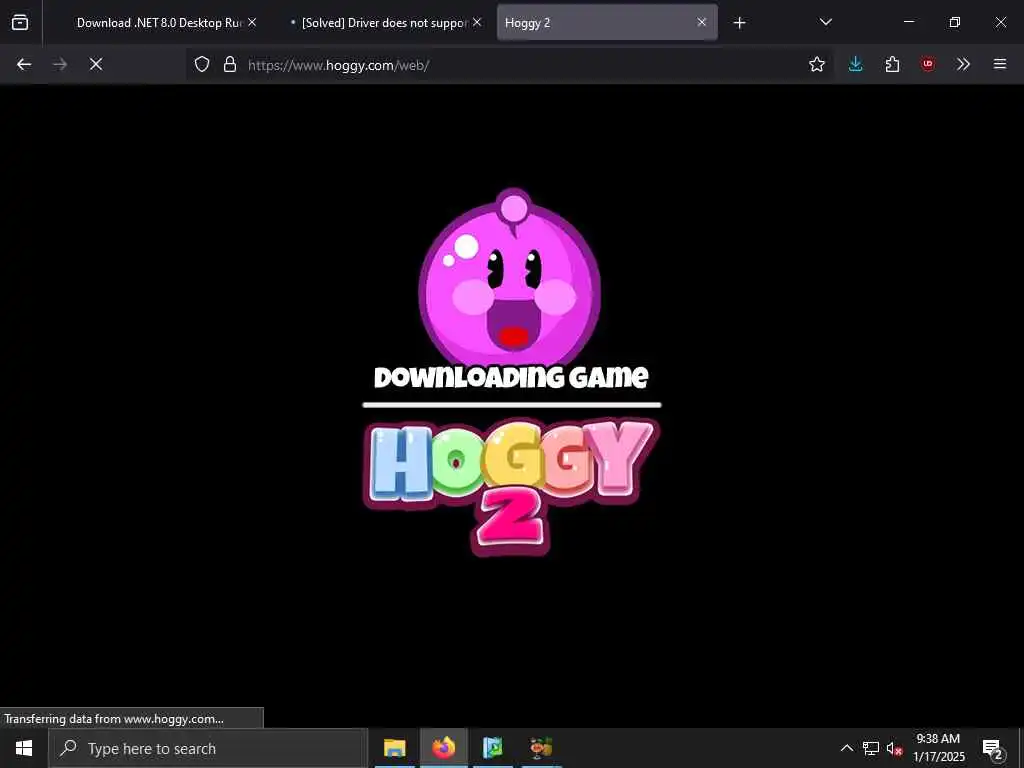Open the rightmost pinned taskbar app
The height and width of the screenshot is (768, 1024).
click(541, 748)
